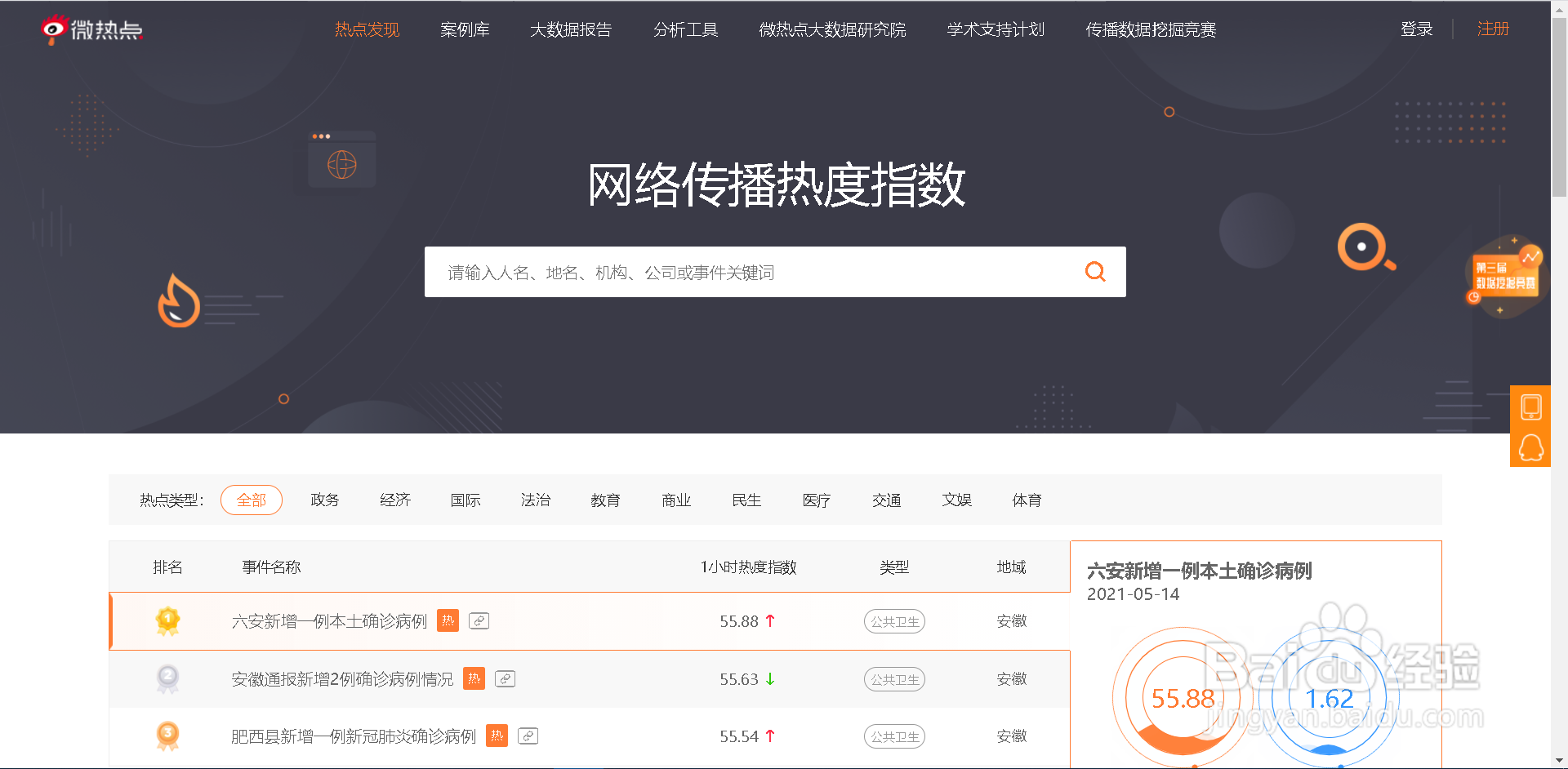Open the 分析工具 menu
The height and width of the screenshot is (769, 1568).
(685, 30)
